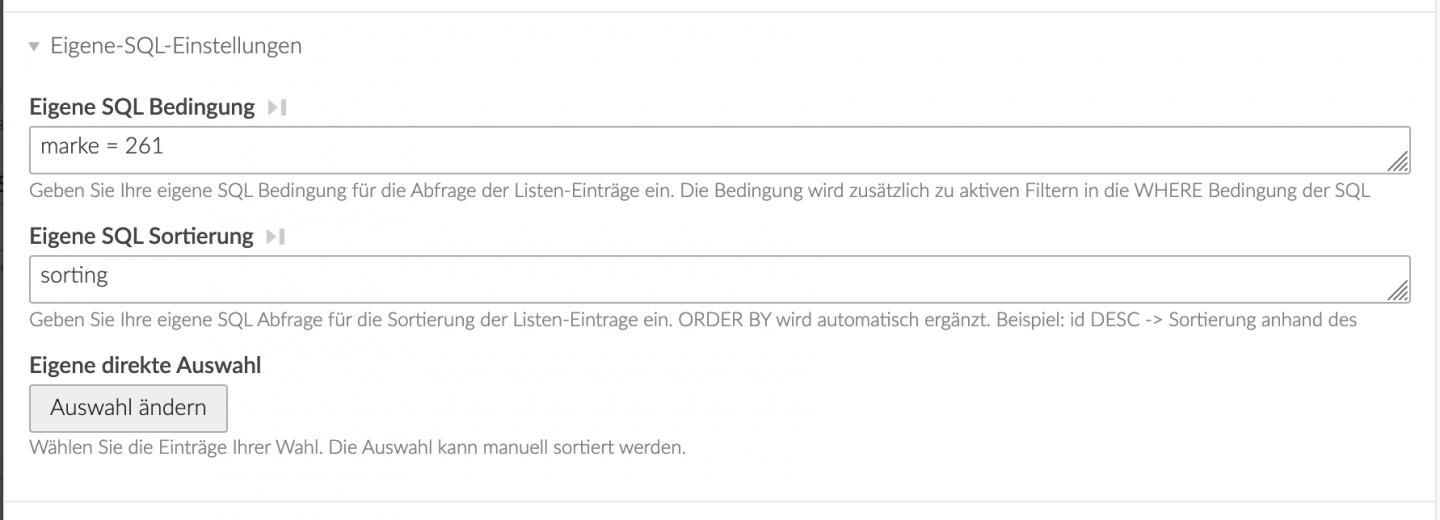Grab resize handle of SQL Bedingung textarea
1440x520 pixels.
pyautogui.click(x=1399, y=162)
